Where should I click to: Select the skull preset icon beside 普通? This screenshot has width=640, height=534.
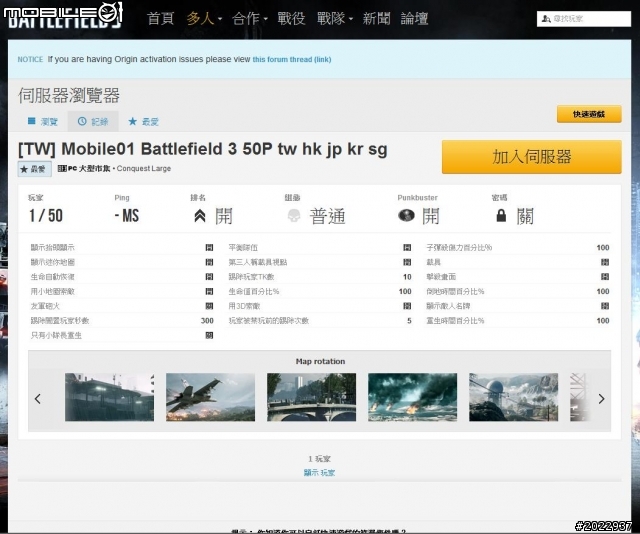(x=294, y=216)
